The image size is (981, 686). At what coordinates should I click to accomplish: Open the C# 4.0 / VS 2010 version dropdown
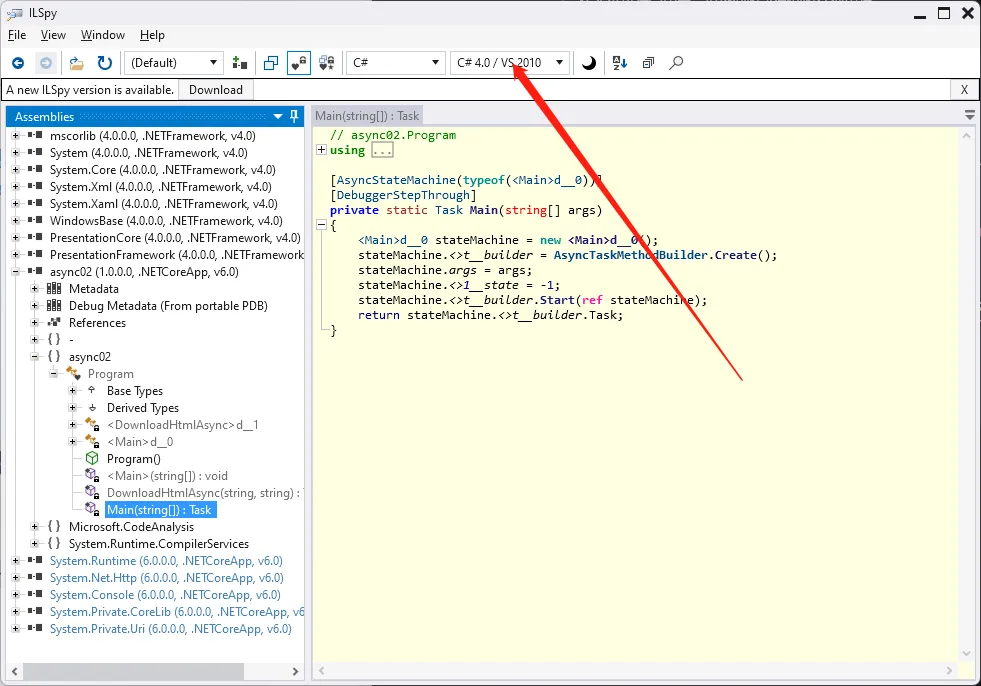pos(510,63)
